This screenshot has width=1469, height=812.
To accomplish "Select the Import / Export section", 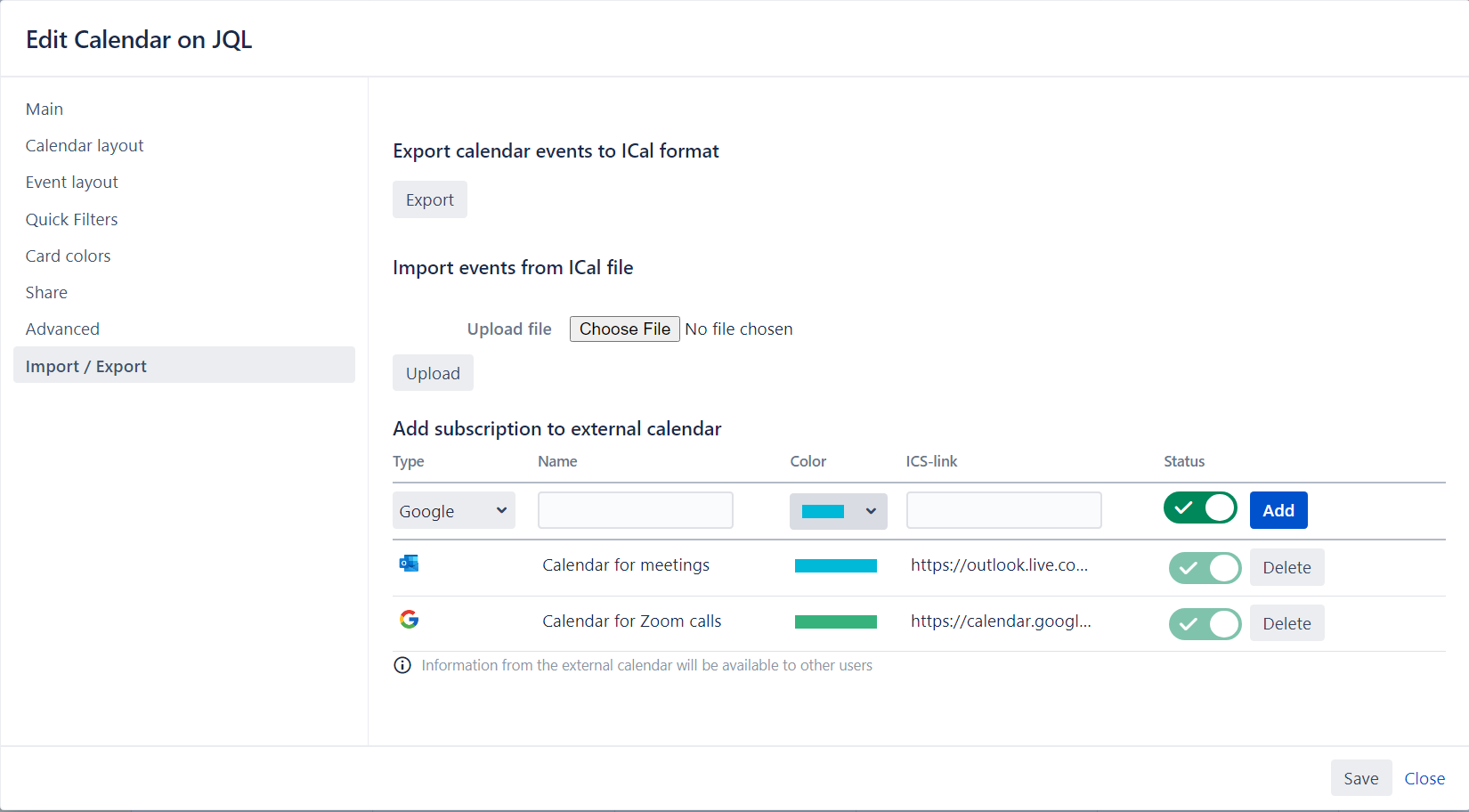I will [86, 366].
